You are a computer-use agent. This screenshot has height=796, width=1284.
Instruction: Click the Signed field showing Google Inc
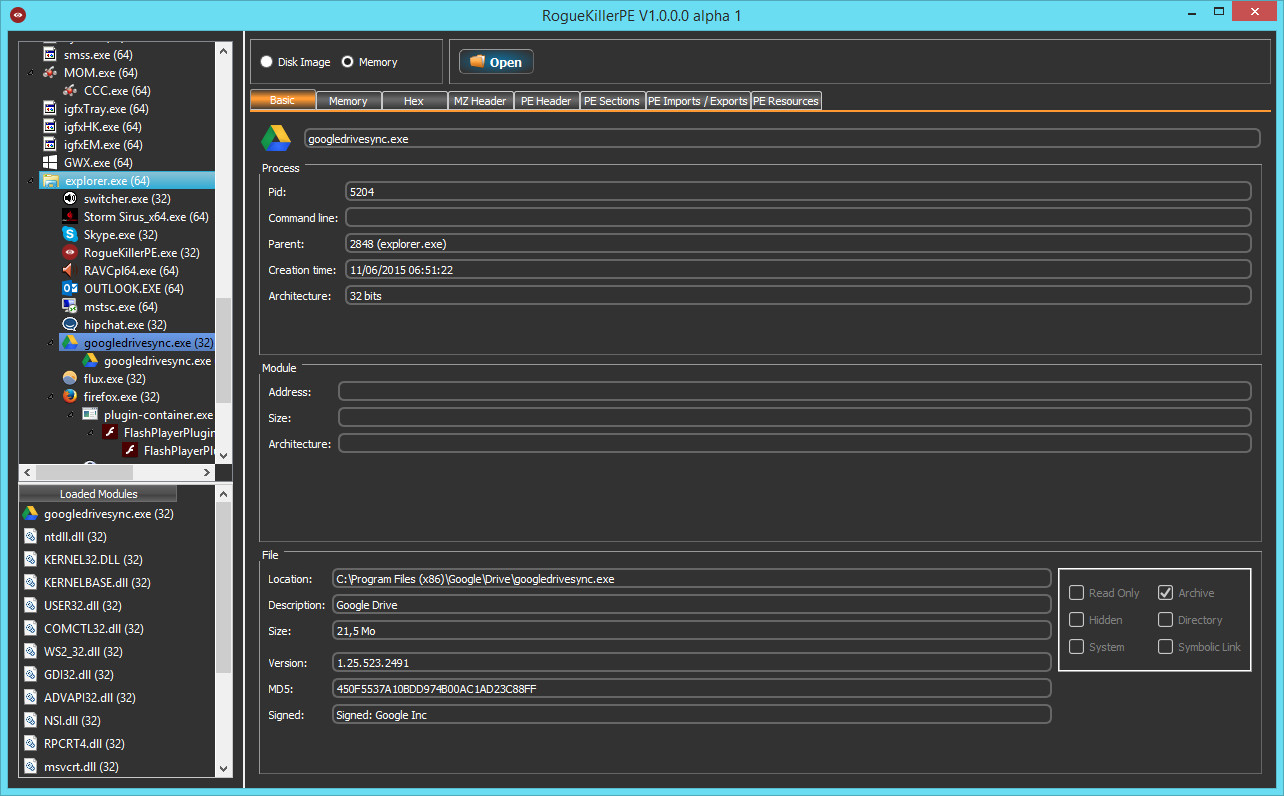coord(692,714)
